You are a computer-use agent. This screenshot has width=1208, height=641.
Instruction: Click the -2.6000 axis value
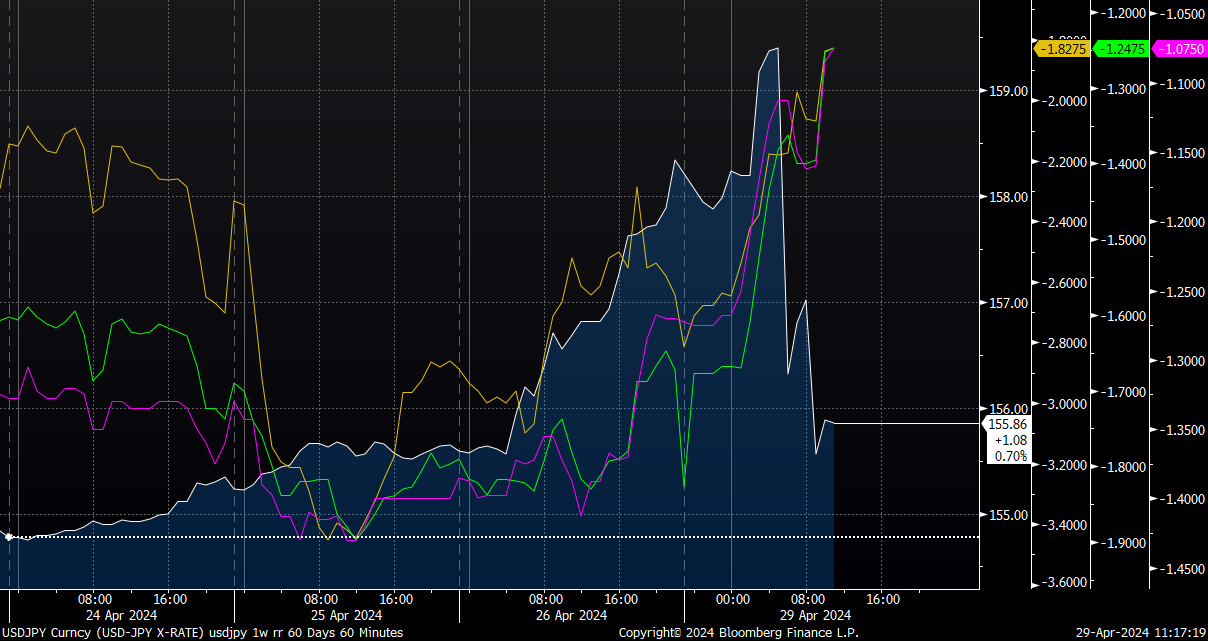pyautogui.click(x=1063, y=283)
